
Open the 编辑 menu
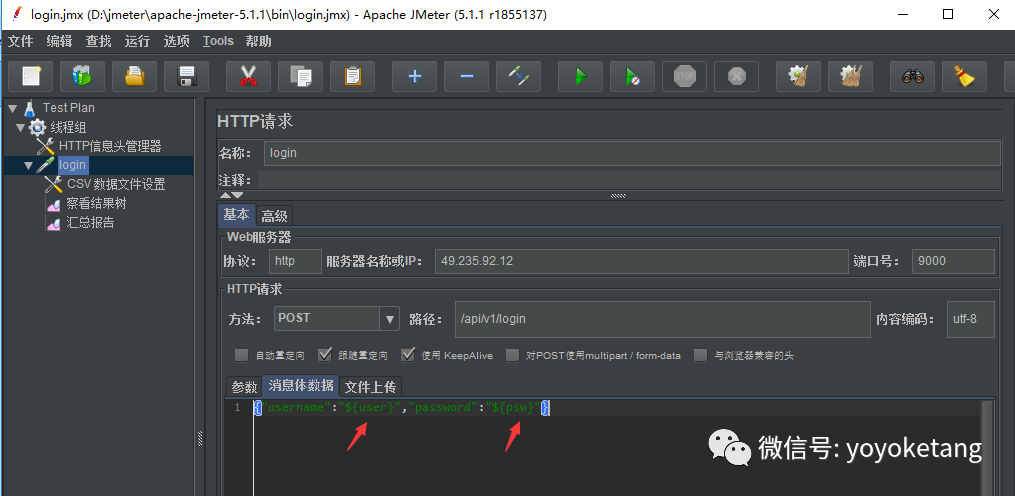59,41
